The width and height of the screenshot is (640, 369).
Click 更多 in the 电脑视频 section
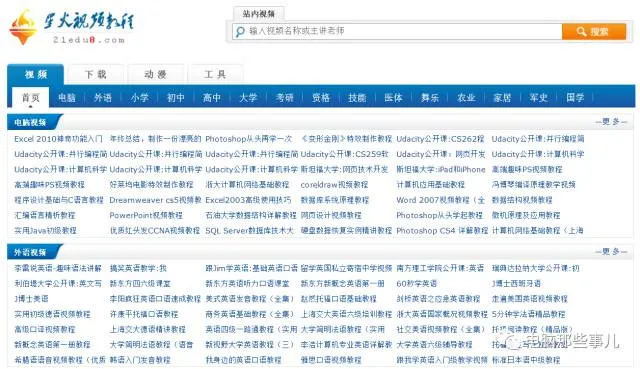611,122
